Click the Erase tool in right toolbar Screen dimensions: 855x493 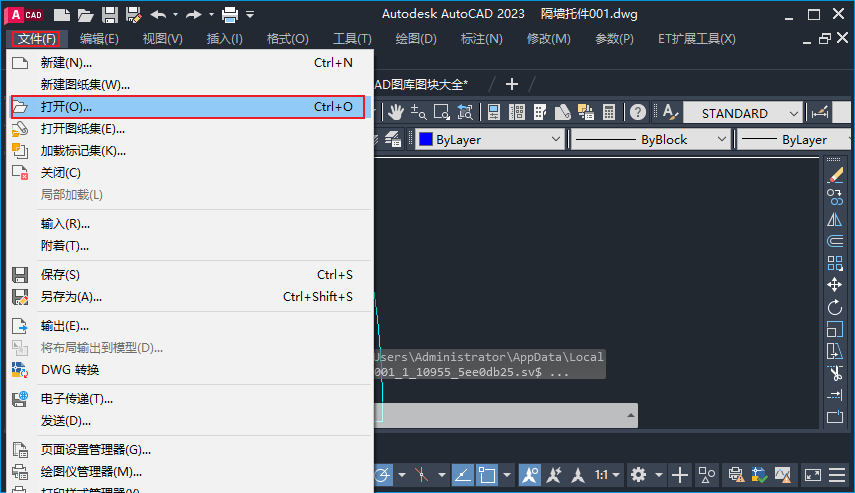tap(835, 176)
